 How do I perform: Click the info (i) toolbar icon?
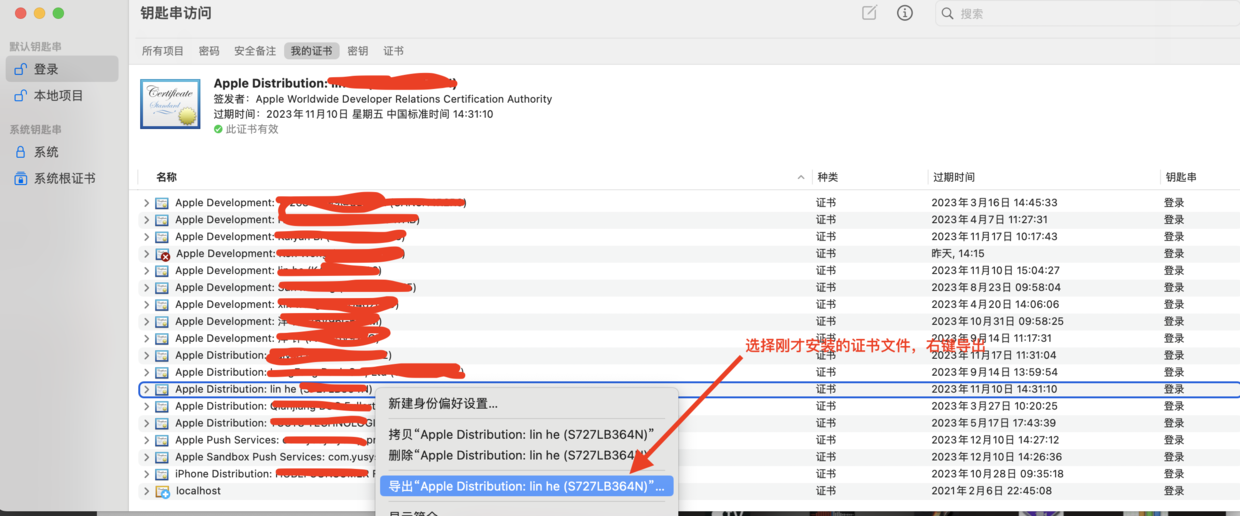click(905, 14)
